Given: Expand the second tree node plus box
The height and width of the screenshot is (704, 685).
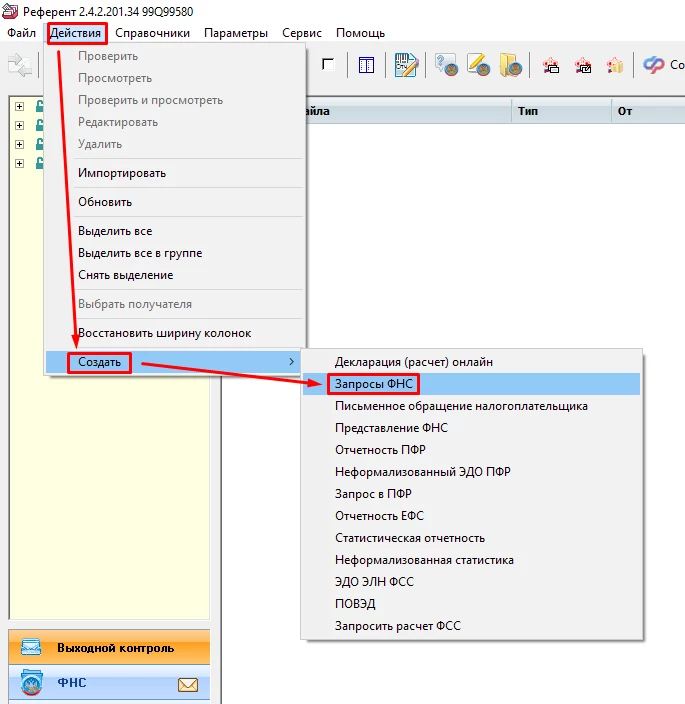Looking at the screenshot, I should coord(19,125).
